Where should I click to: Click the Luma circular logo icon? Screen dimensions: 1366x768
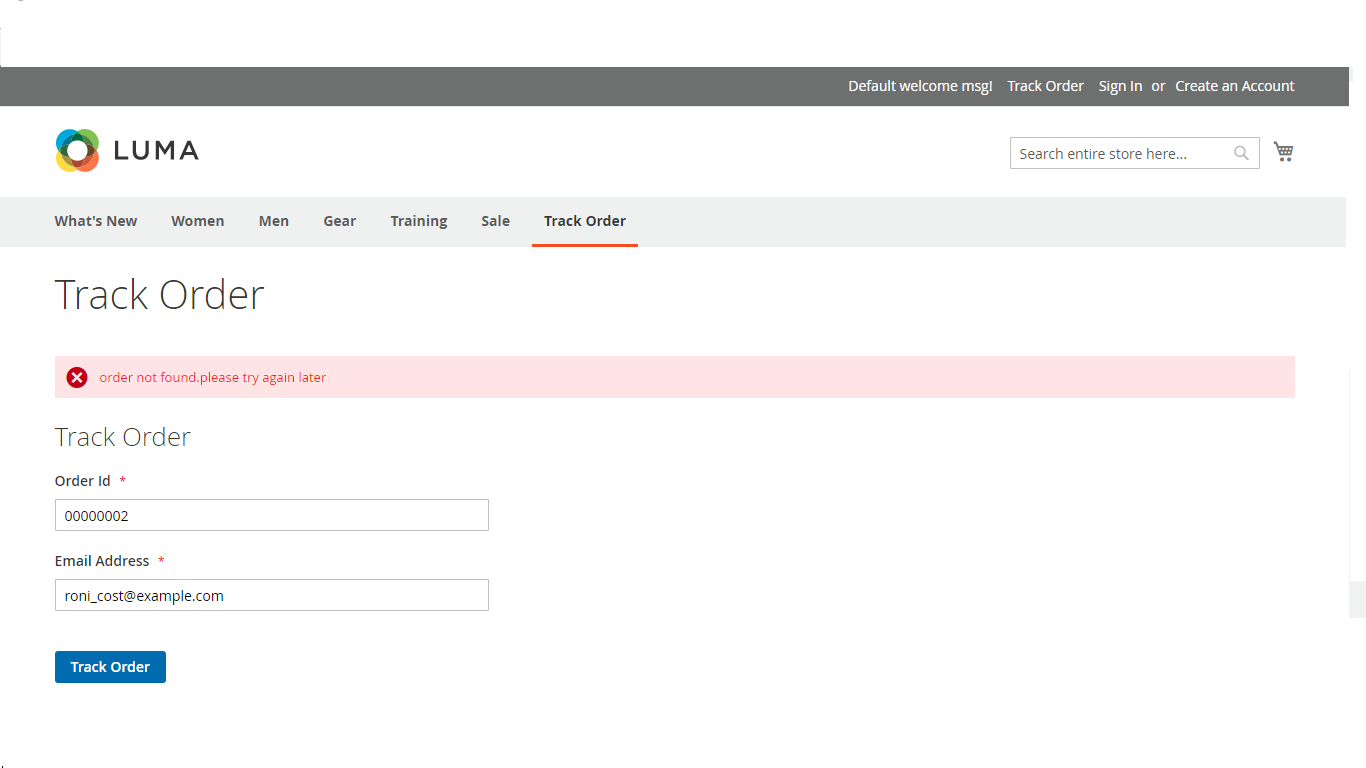(77, 150)
